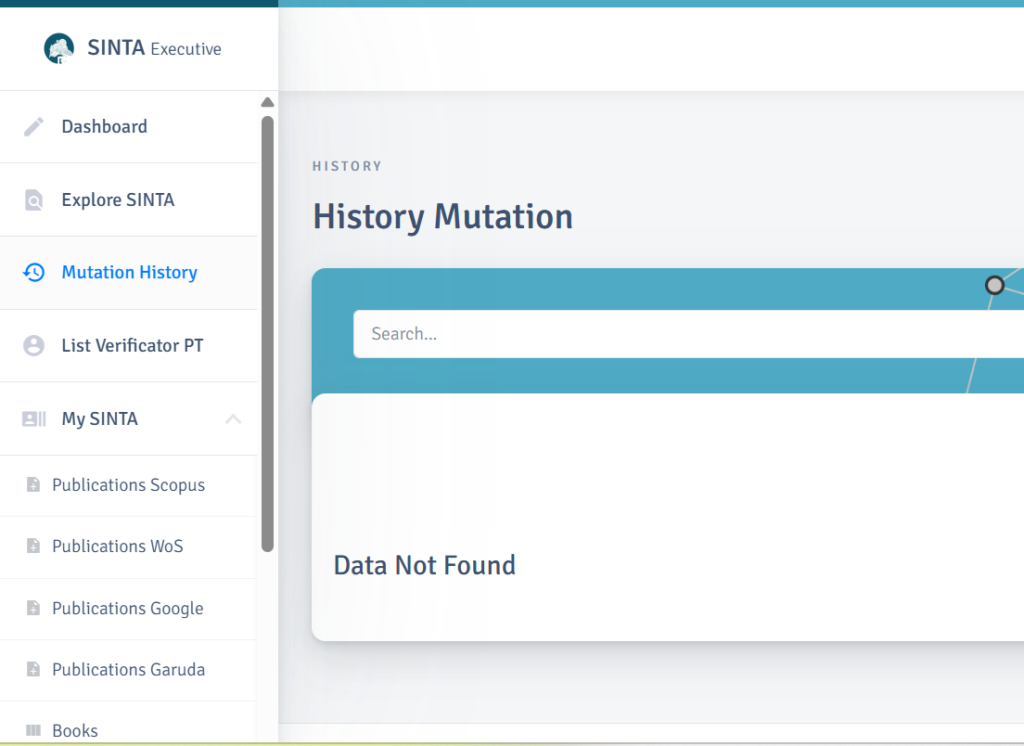Click the SINTA logo icon
Image resolution: width=1024 pixels, height=746 pixels.
[59, 48]
